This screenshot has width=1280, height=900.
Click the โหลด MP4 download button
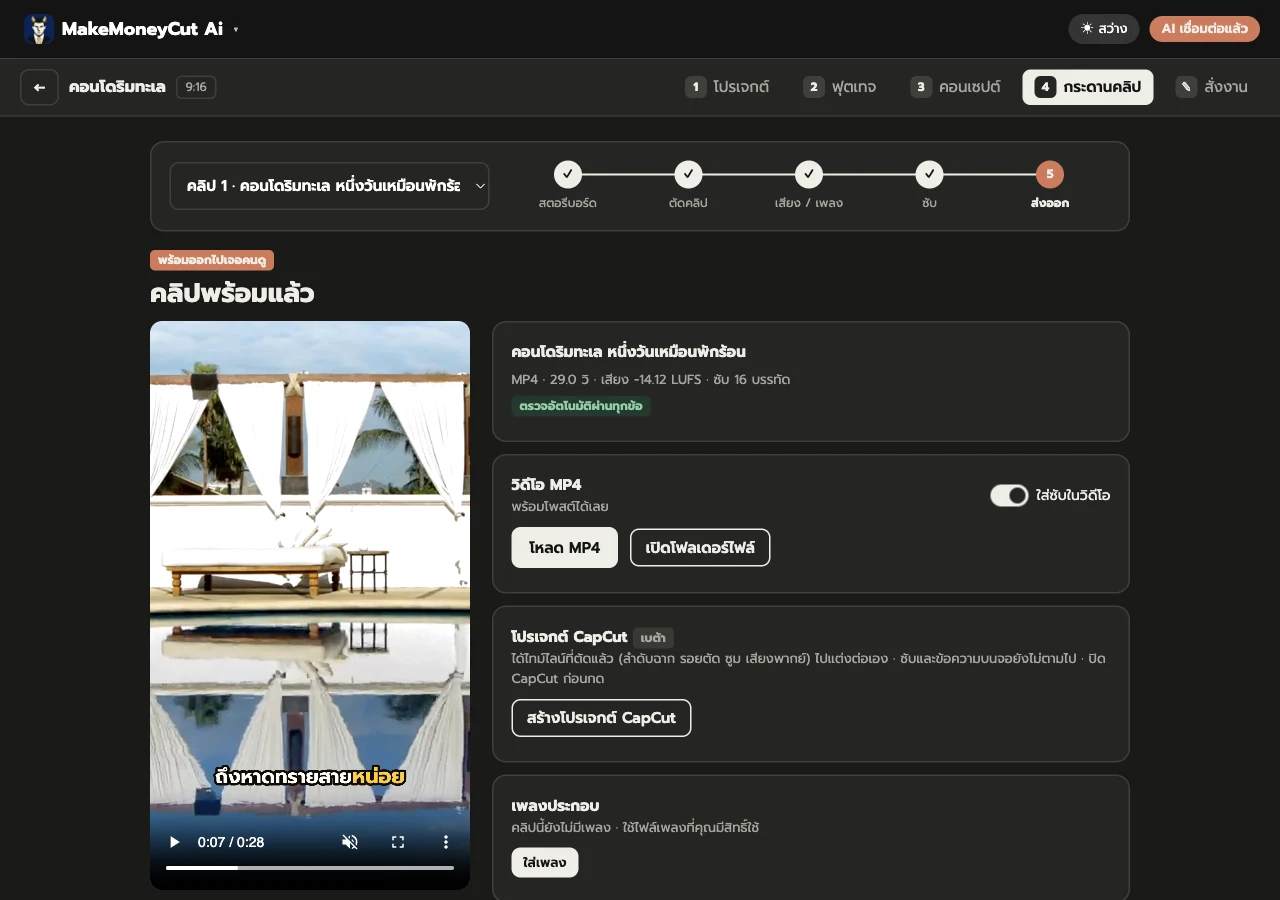(565, 548)
